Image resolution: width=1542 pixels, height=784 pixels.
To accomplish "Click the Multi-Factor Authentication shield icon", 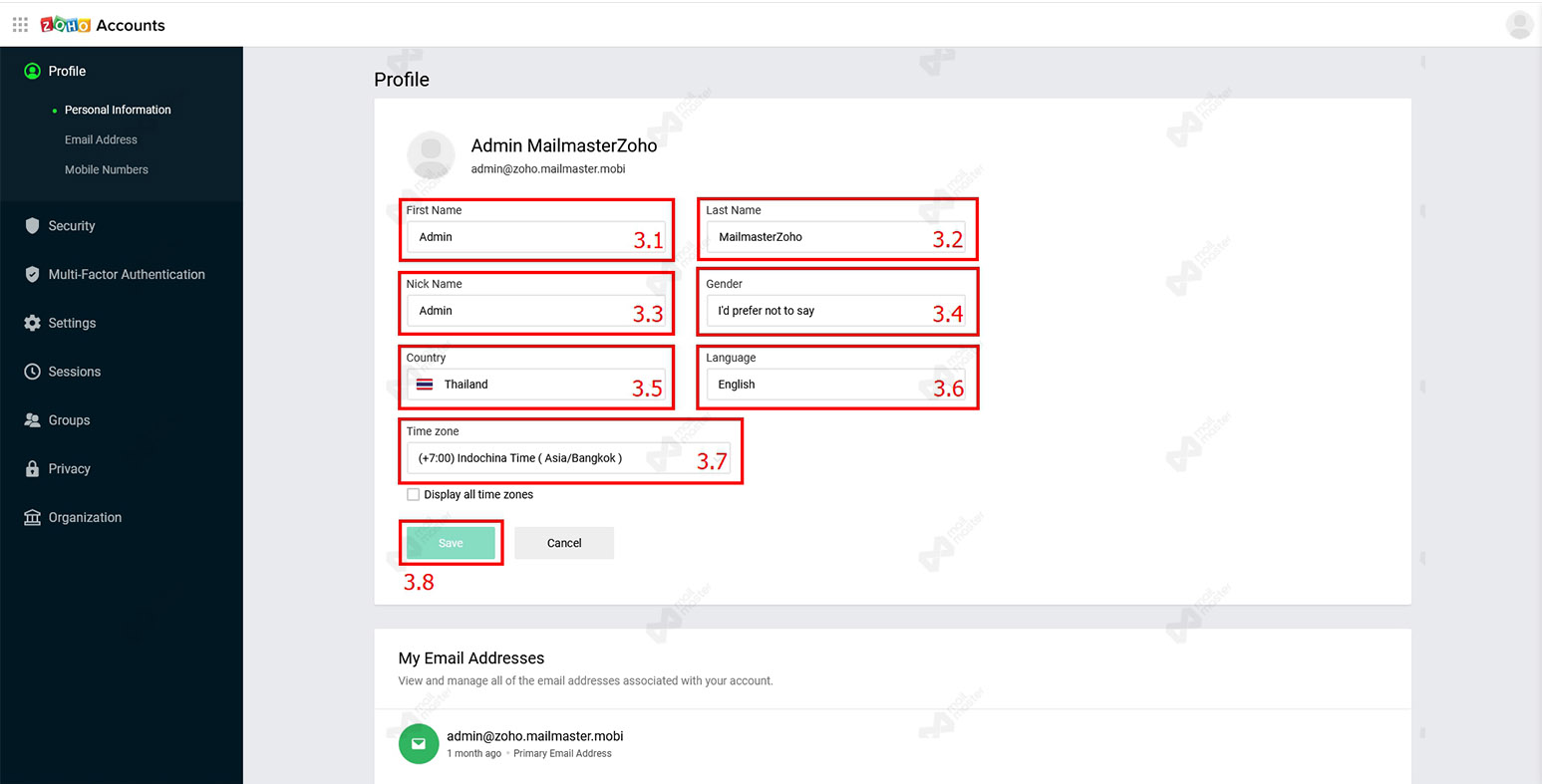I will (32, 275).
